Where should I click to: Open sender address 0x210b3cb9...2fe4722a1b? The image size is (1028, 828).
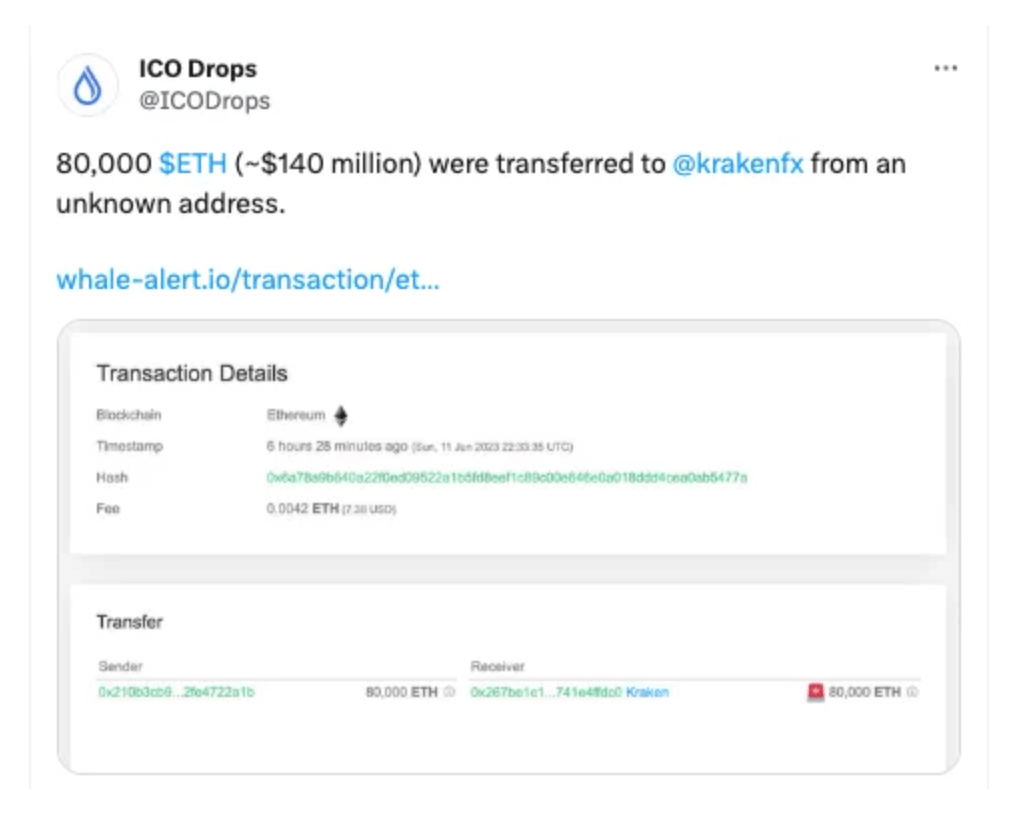pos(176,692)
